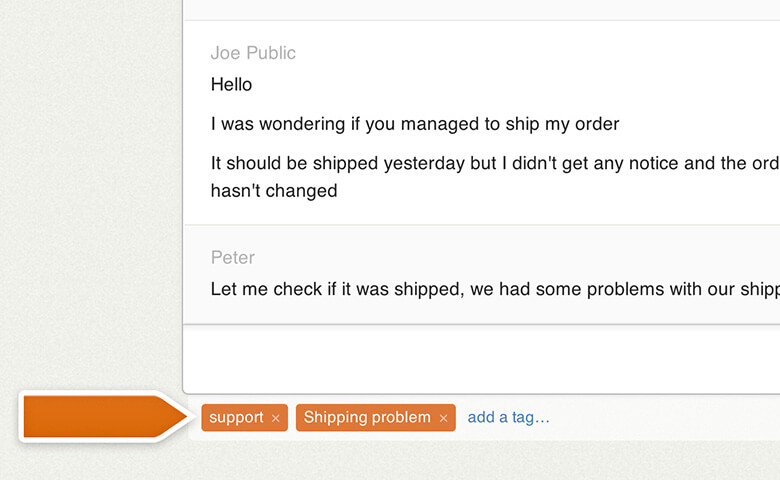Viewport: 780px width, 480px height.
Task: Click the "hasn't changed" text line
Action: coord(273,191)
